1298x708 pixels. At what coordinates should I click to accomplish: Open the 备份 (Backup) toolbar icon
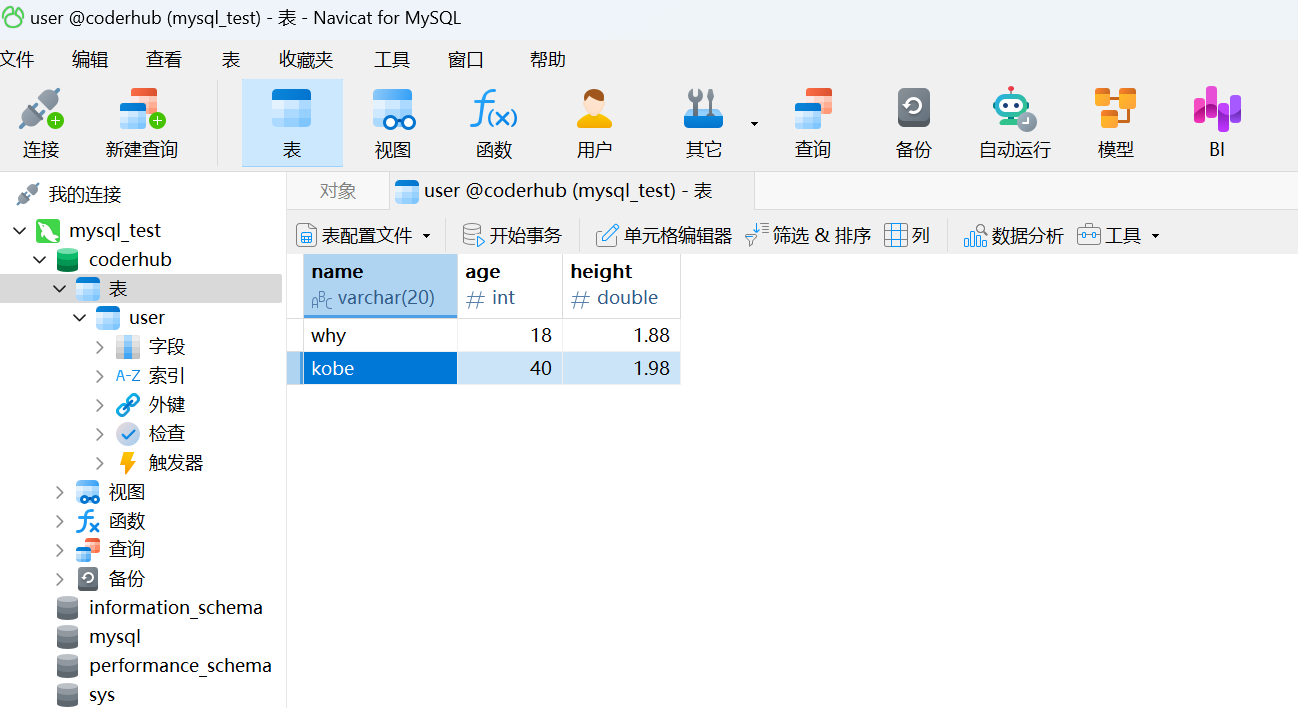tap(913, 110)
